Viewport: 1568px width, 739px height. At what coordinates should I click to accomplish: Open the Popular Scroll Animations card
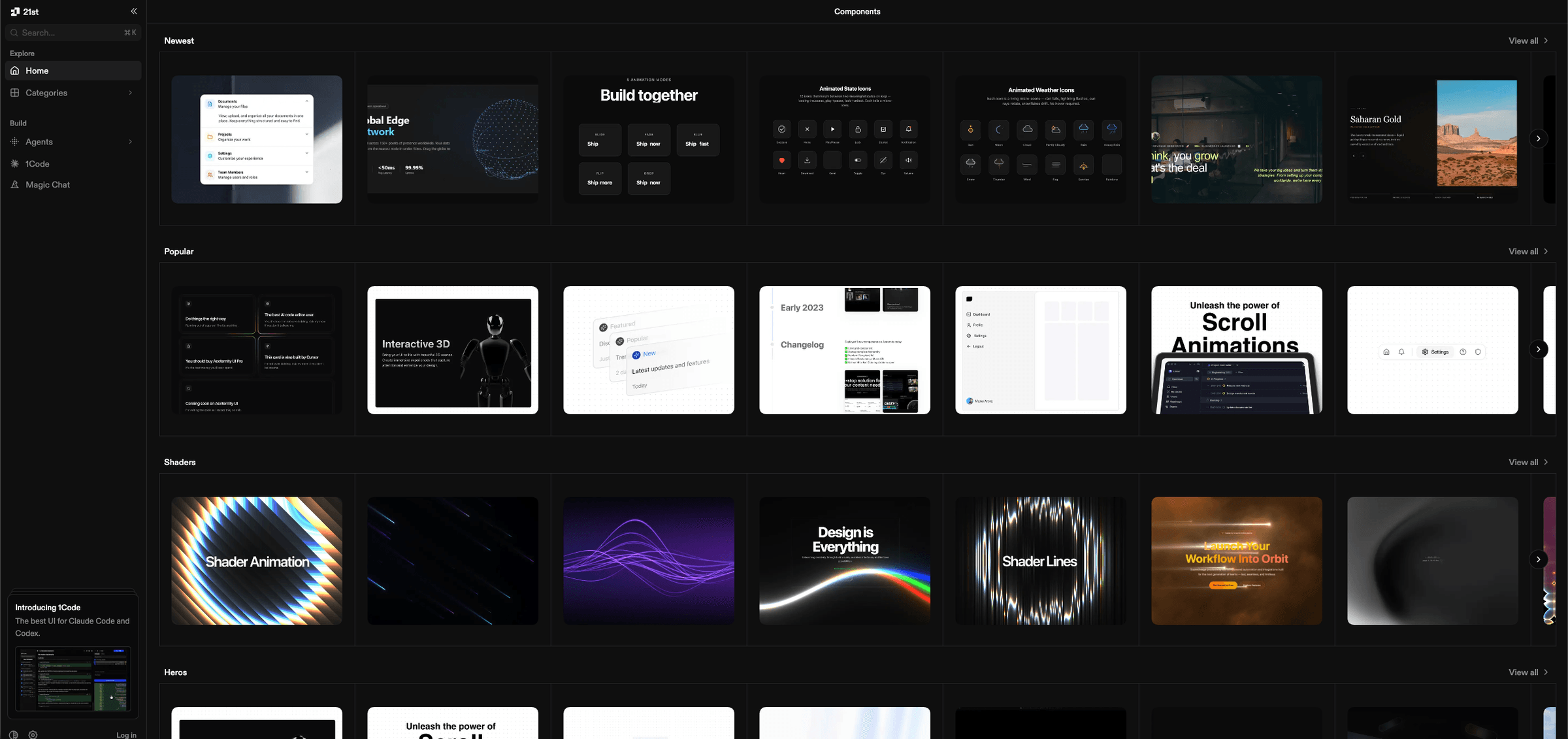coord(1237,350)
